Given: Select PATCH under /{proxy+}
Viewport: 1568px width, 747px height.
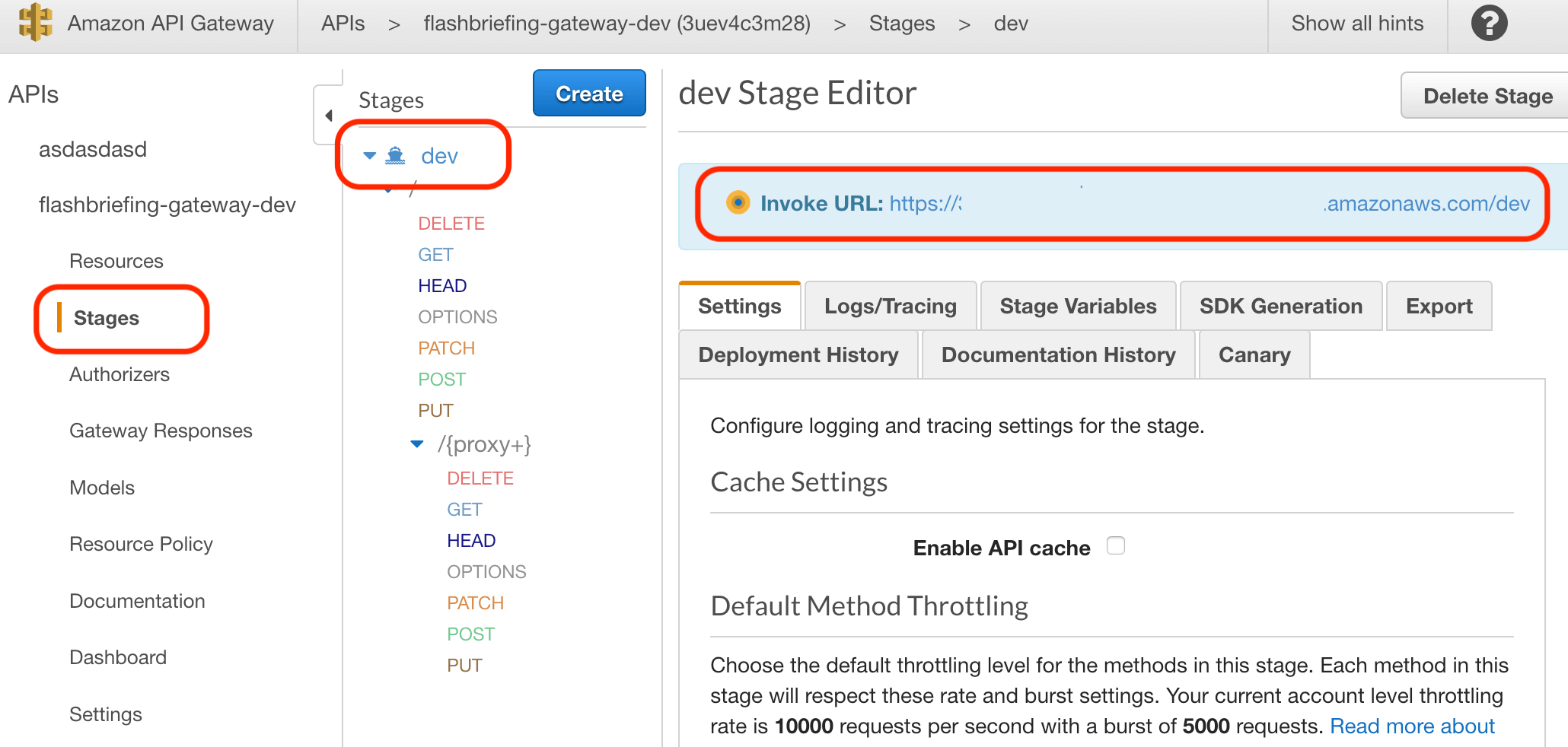Looking at the screenshot, I should click(x=475, y=603).
